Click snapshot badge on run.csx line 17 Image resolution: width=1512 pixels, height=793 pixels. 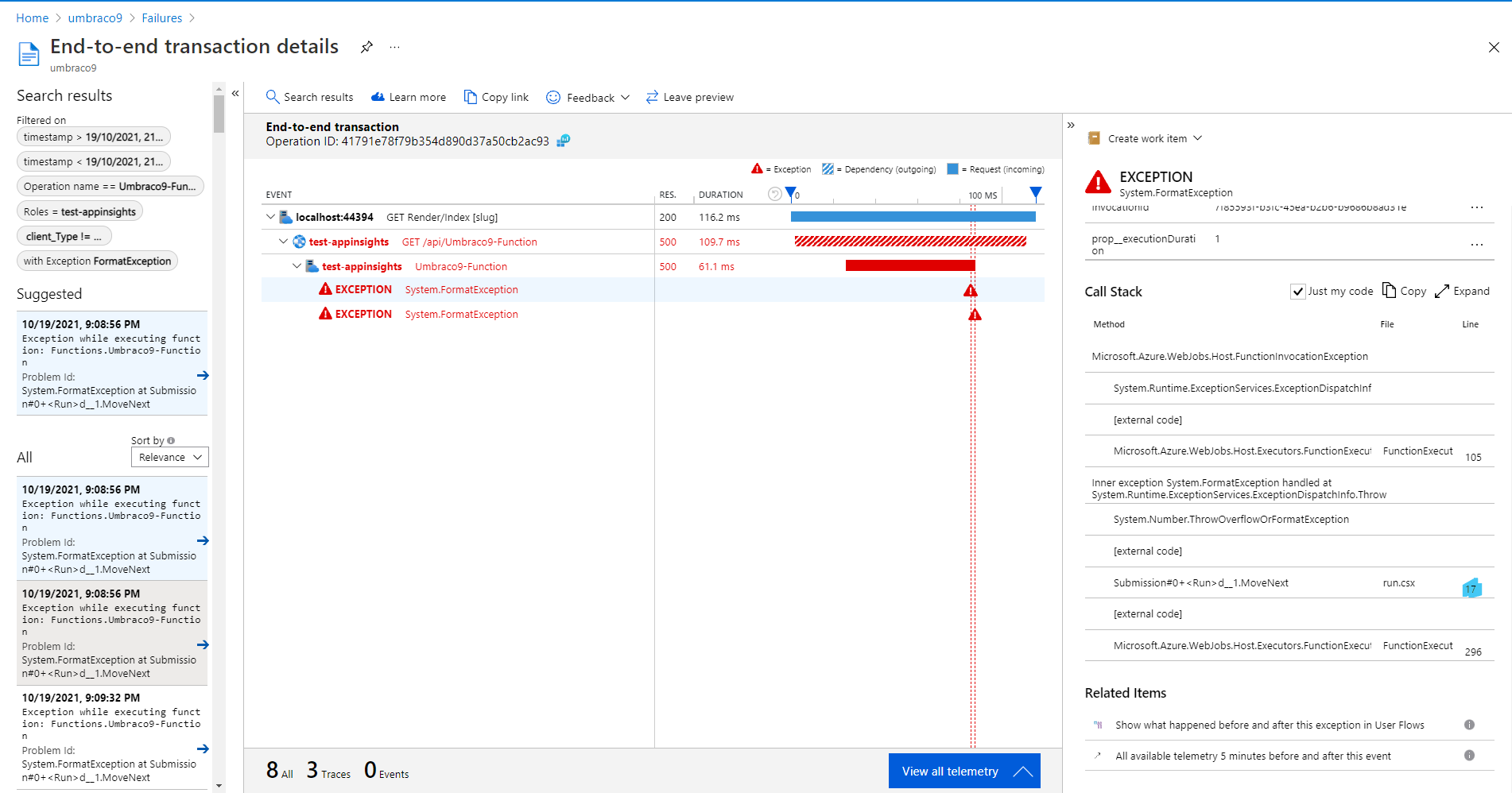1471,588
